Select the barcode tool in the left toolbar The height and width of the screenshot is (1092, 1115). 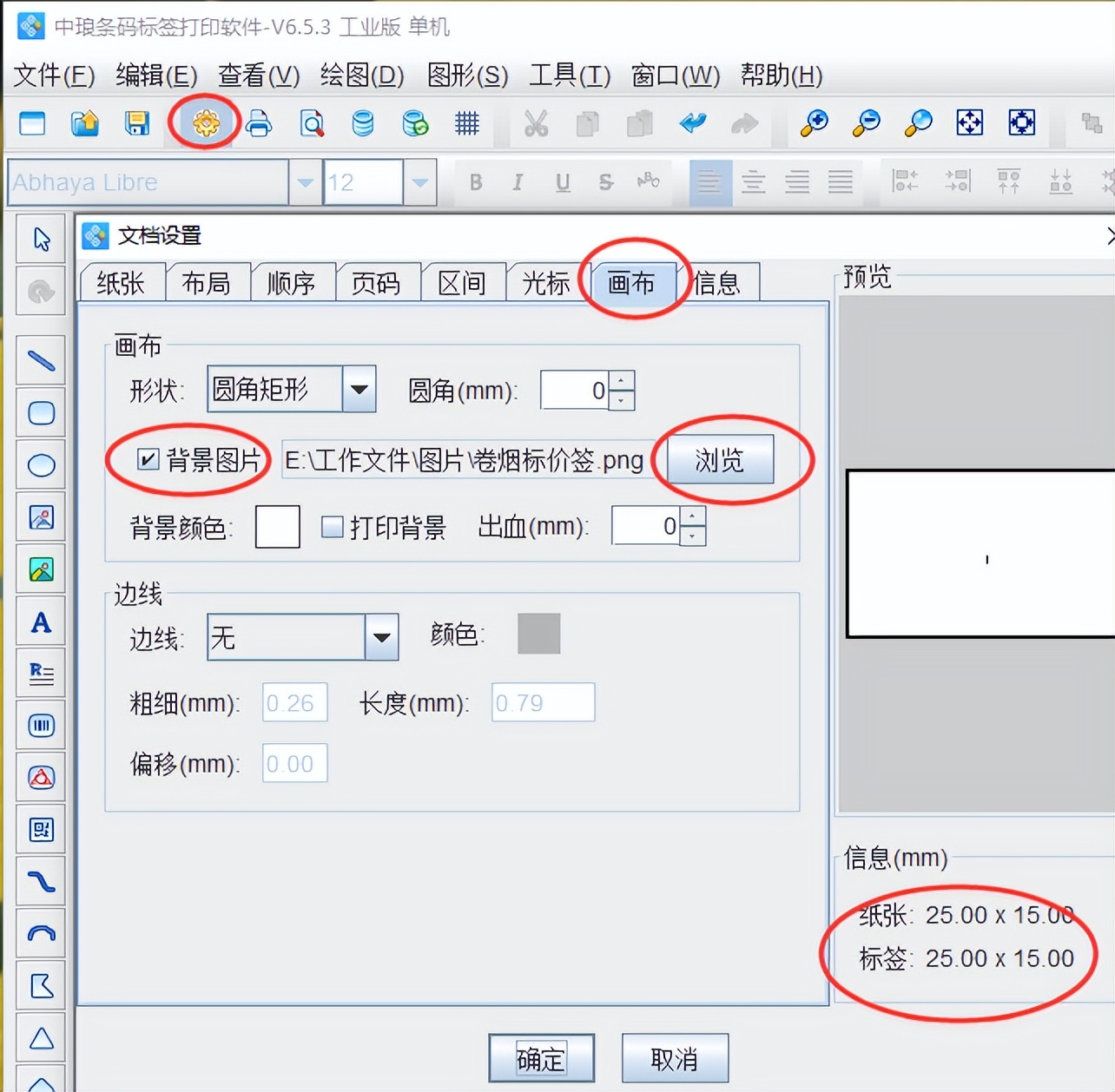coord(41,726)
